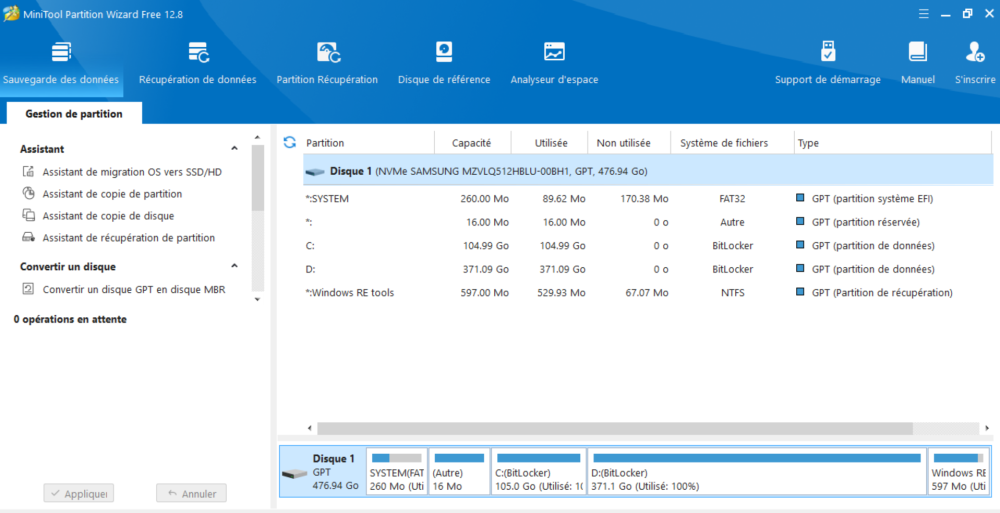Image resolution: width=1000 pixels, height=513 pixels.
Task: Select the D: BitLocker block in disk map
Action: [756, 472]
